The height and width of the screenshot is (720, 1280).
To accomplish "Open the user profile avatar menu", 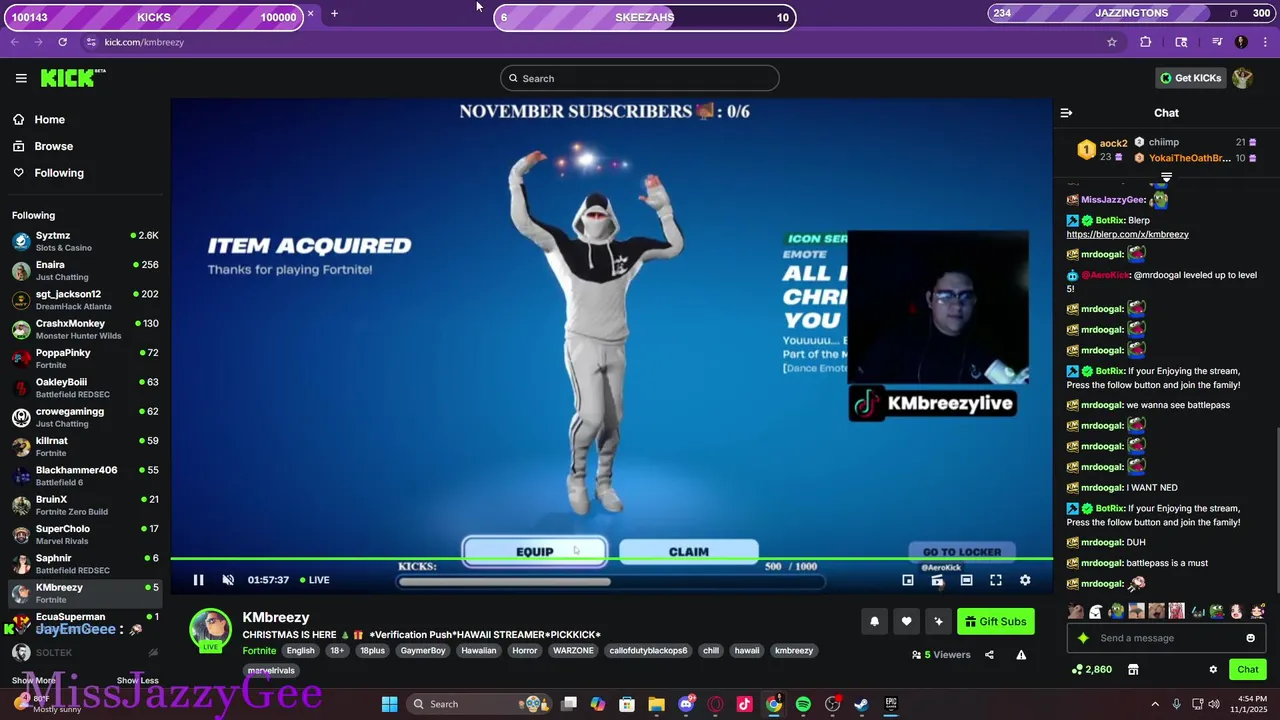I will 1242,78.
